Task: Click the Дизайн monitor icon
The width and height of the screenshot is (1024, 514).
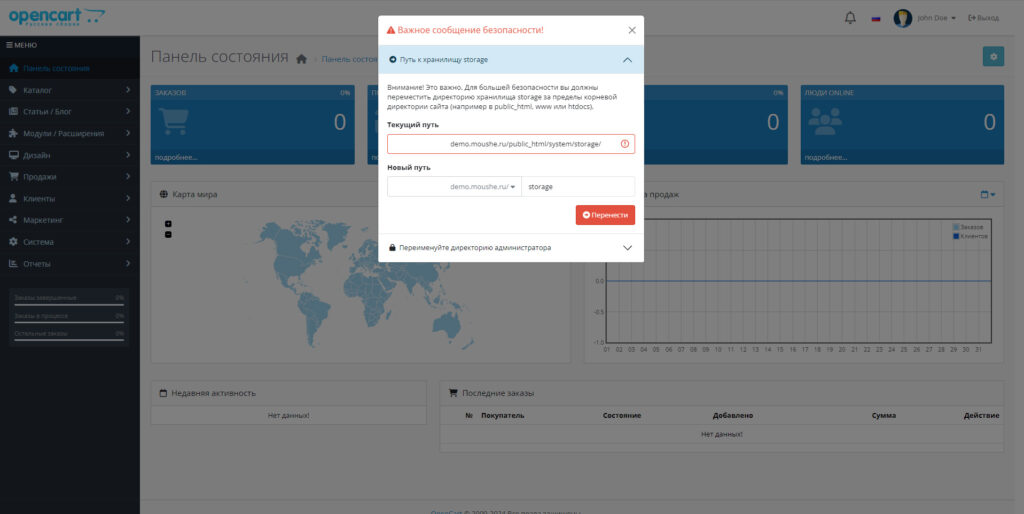Action: pyautogui.click(x=13, y=155)
